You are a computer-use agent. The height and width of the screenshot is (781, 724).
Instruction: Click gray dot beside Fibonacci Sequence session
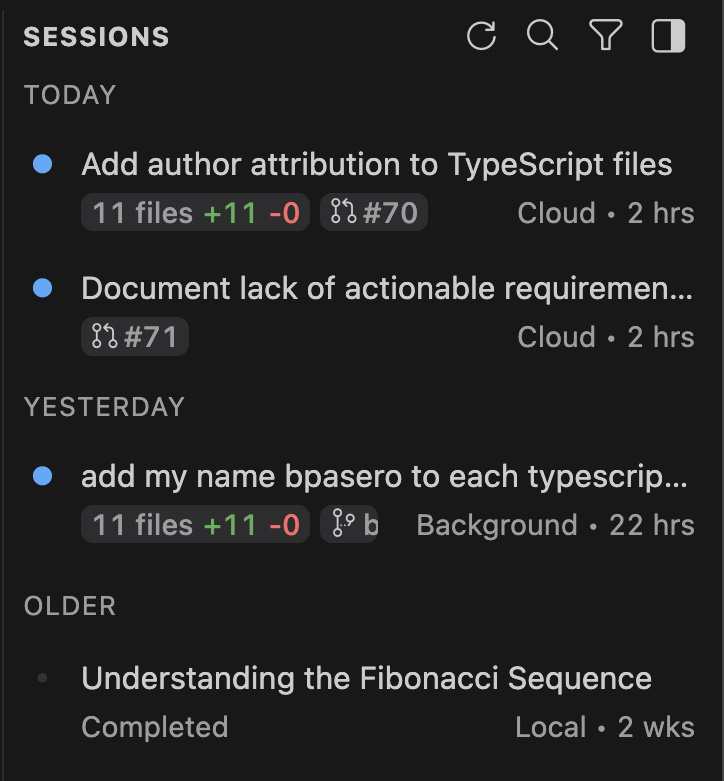(x=43, y=678)
